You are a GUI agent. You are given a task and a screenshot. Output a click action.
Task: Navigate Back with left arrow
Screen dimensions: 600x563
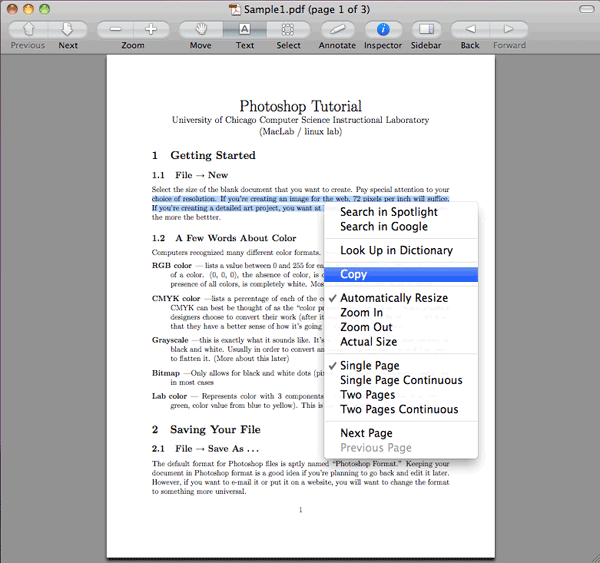[x=470, y=29]
